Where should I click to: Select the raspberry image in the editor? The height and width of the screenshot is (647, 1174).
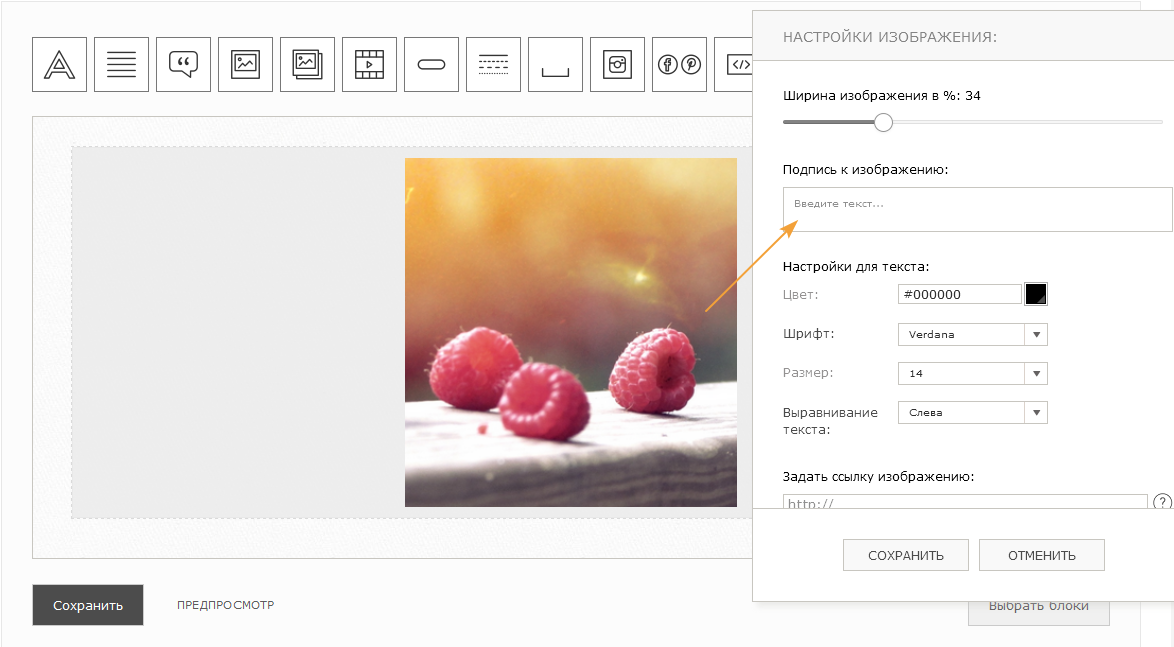click(x=571, y=332)
